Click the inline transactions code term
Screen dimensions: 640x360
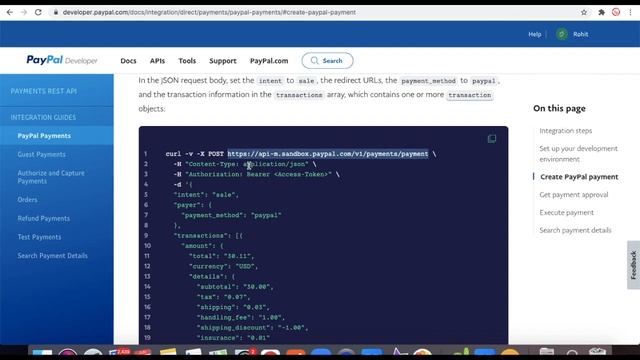coord(299,95)
